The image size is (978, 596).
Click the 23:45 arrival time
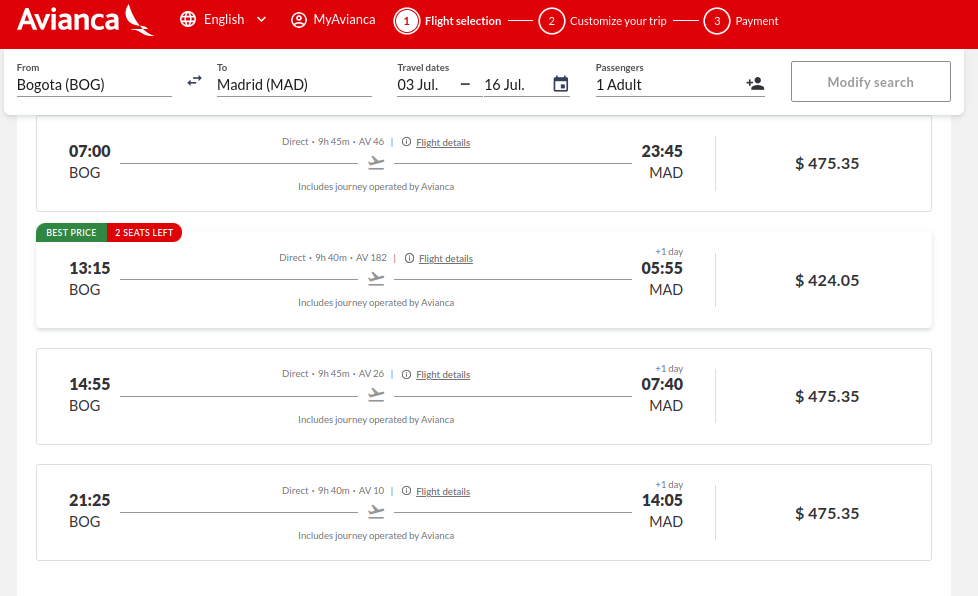click(662, 151)
